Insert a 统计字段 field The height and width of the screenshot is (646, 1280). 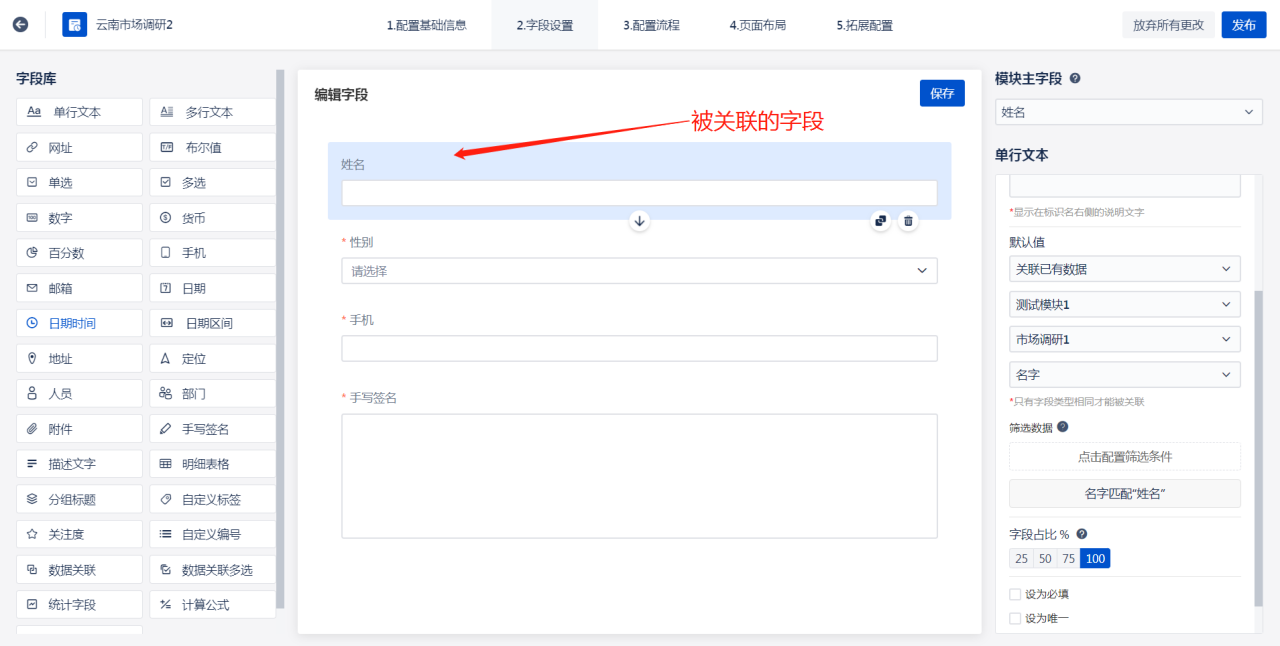click(80, 605)
